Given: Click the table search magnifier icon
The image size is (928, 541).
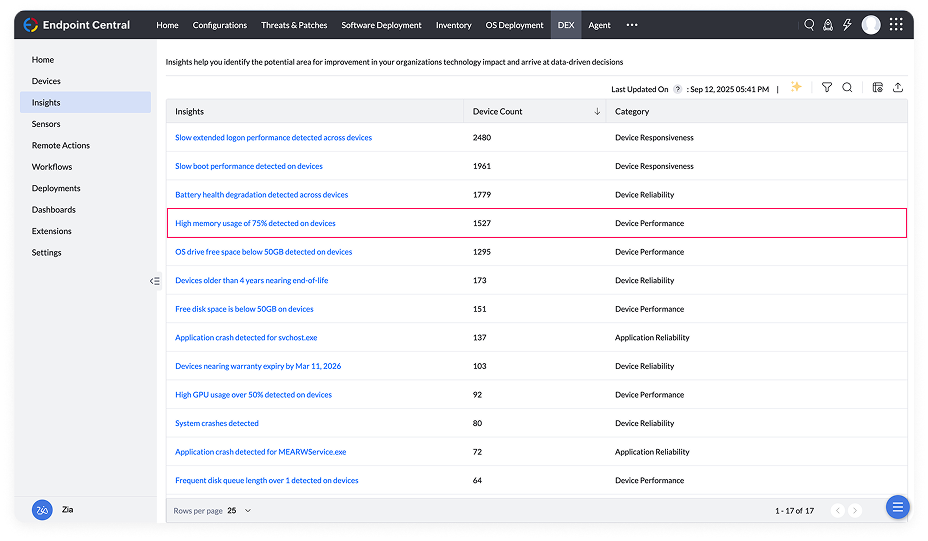Looking at the screenshot, I should click(847, 88).
